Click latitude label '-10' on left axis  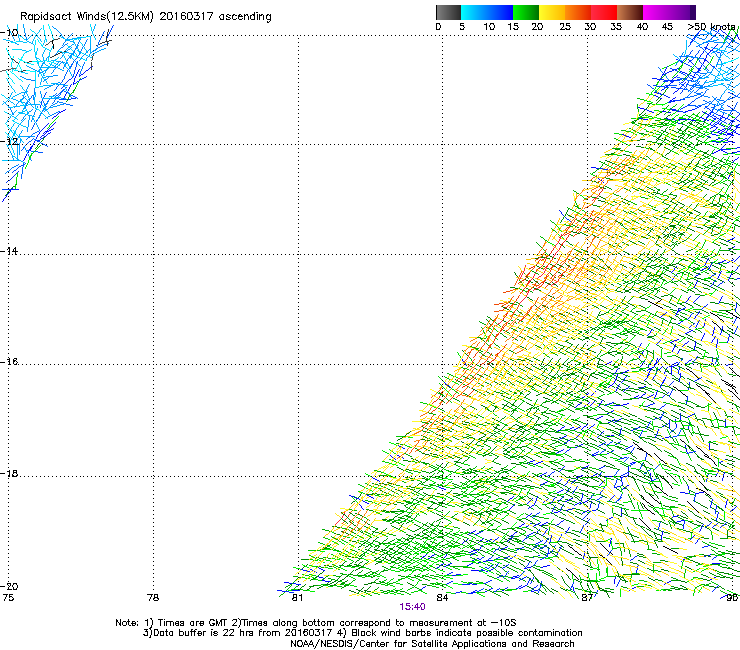coord(9,33)
